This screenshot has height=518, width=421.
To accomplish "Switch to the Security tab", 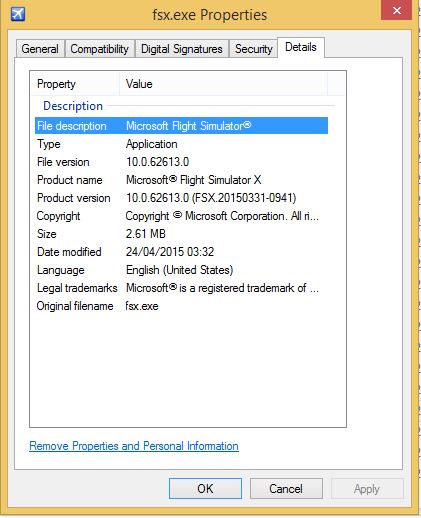I will click(254, 49).
